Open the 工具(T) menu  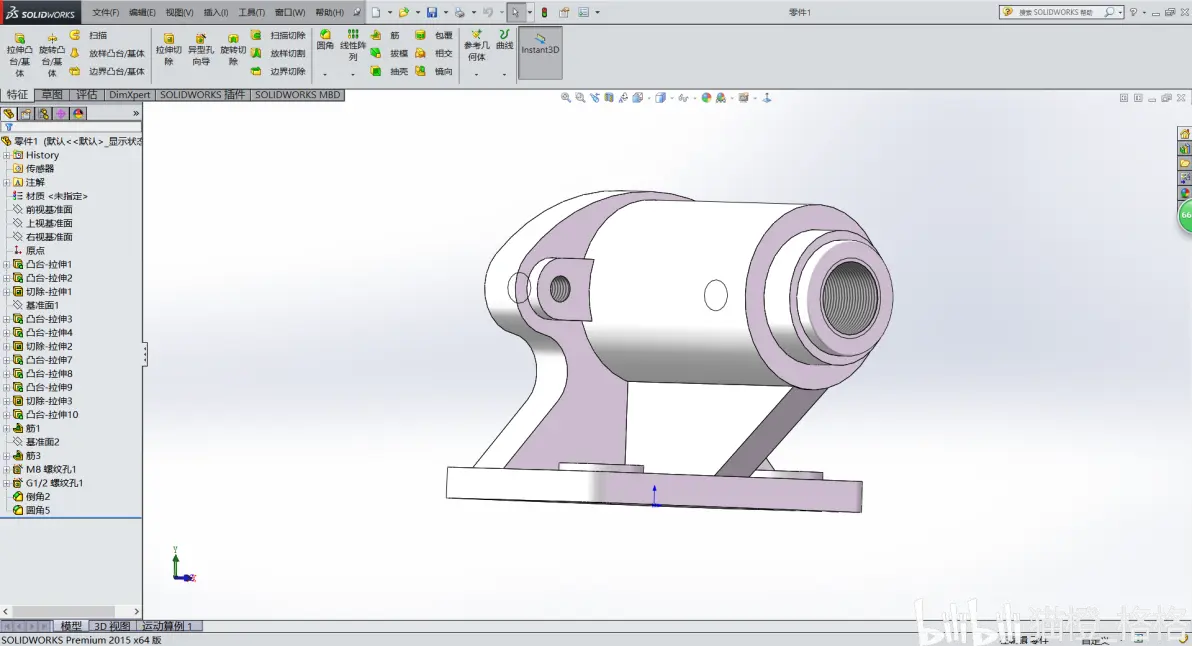pos(252,12)
